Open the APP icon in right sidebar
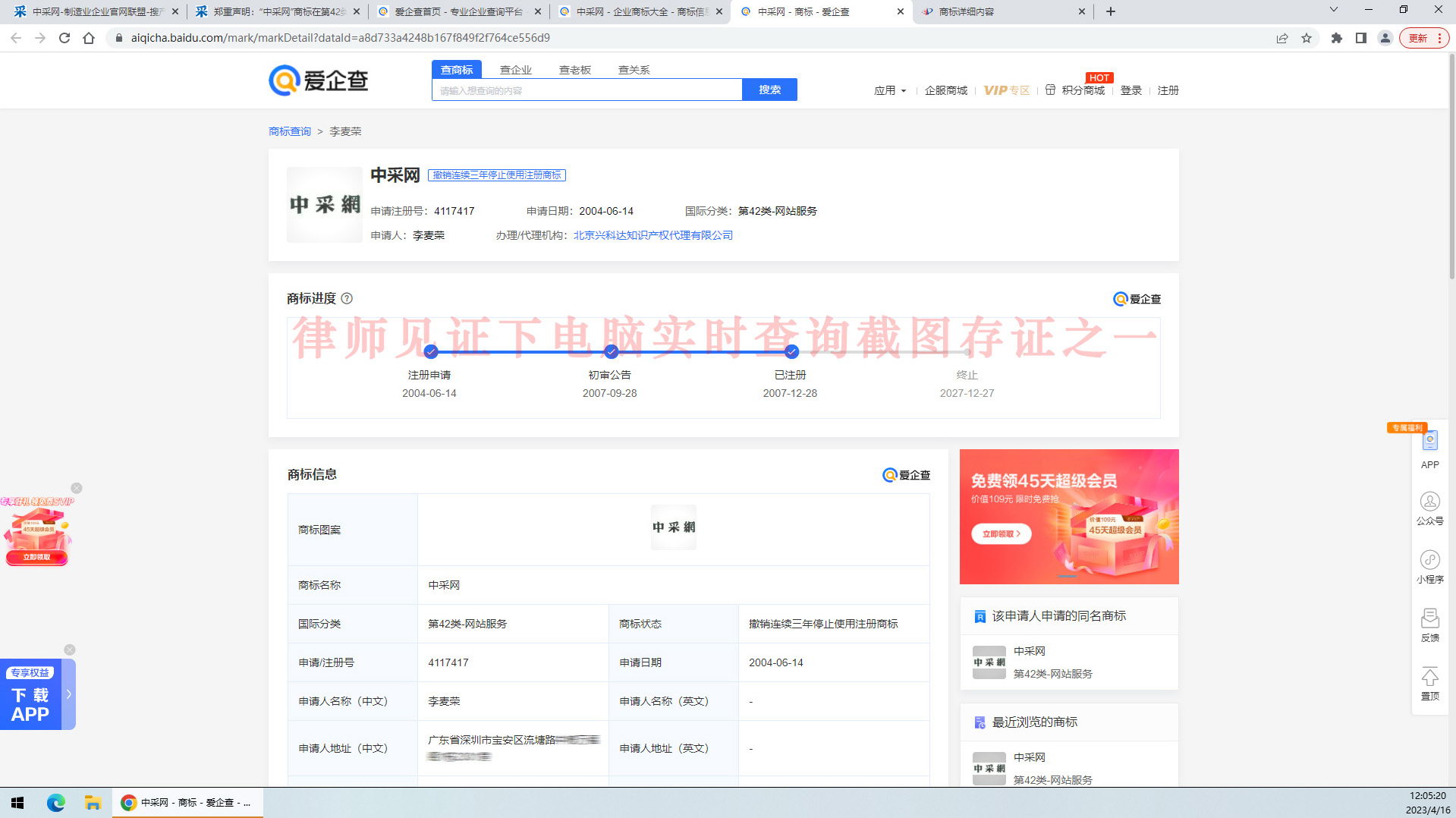Viewport: 1456px width, 818px height. (x=1429, y=449)
